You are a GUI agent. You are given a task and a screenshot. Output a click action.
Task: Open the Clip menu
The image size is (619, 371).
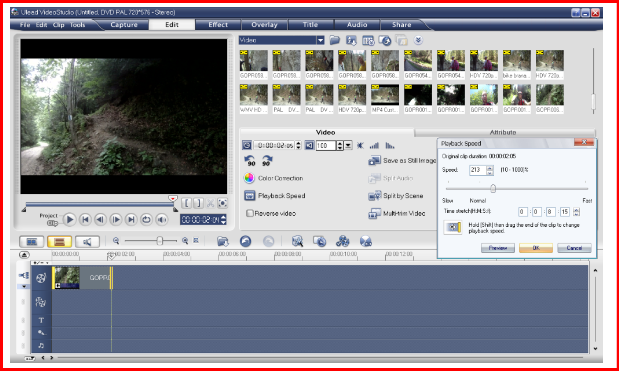tap(58, 25)
